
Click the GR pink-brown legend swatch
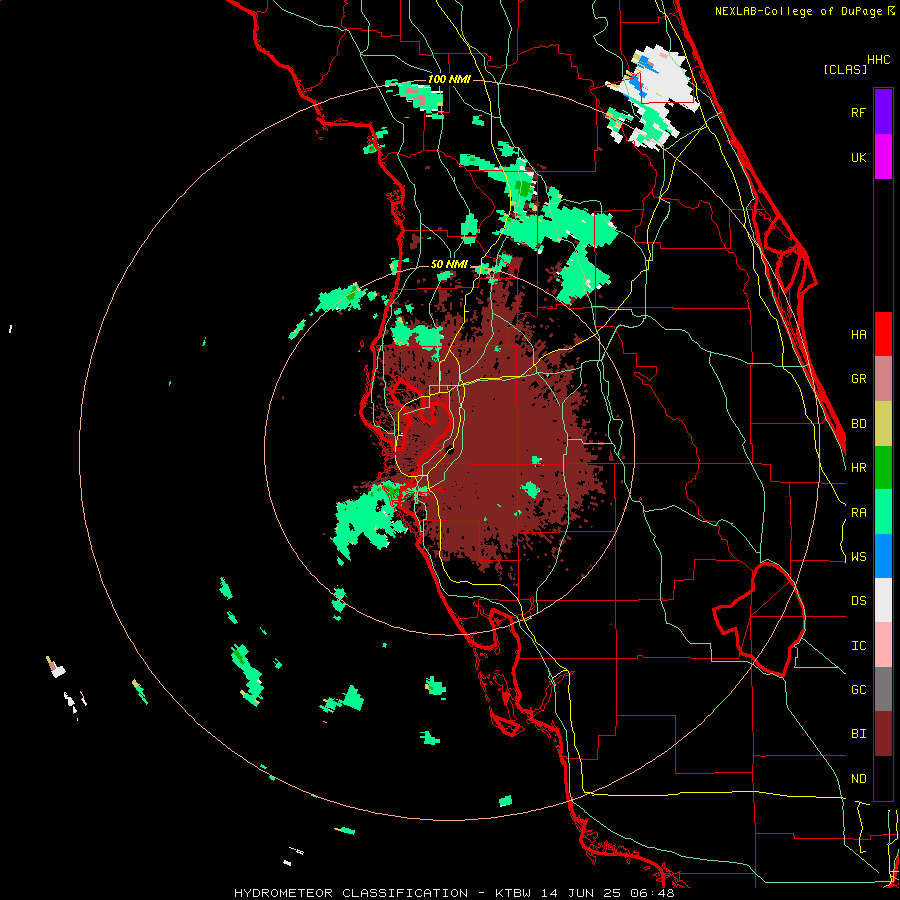coord(883,378)
